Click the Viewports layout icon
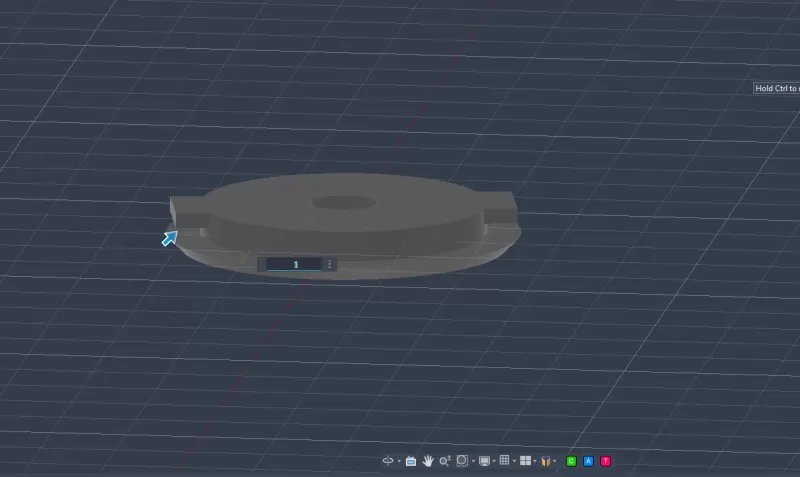 coord(525,461)
